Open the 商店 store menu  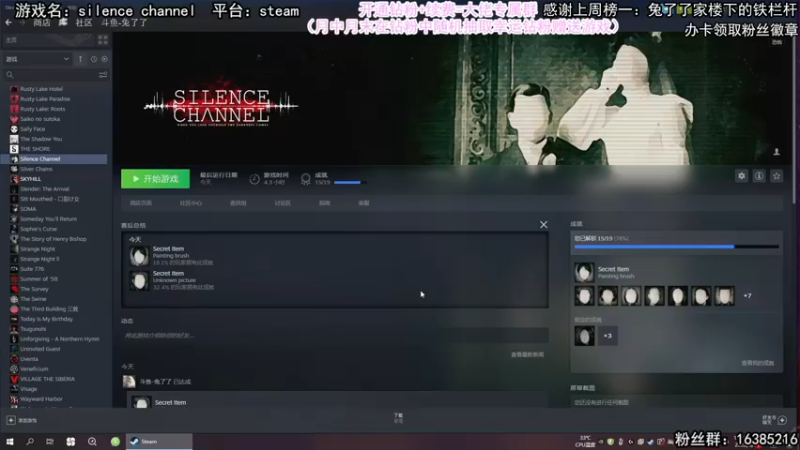41,23
